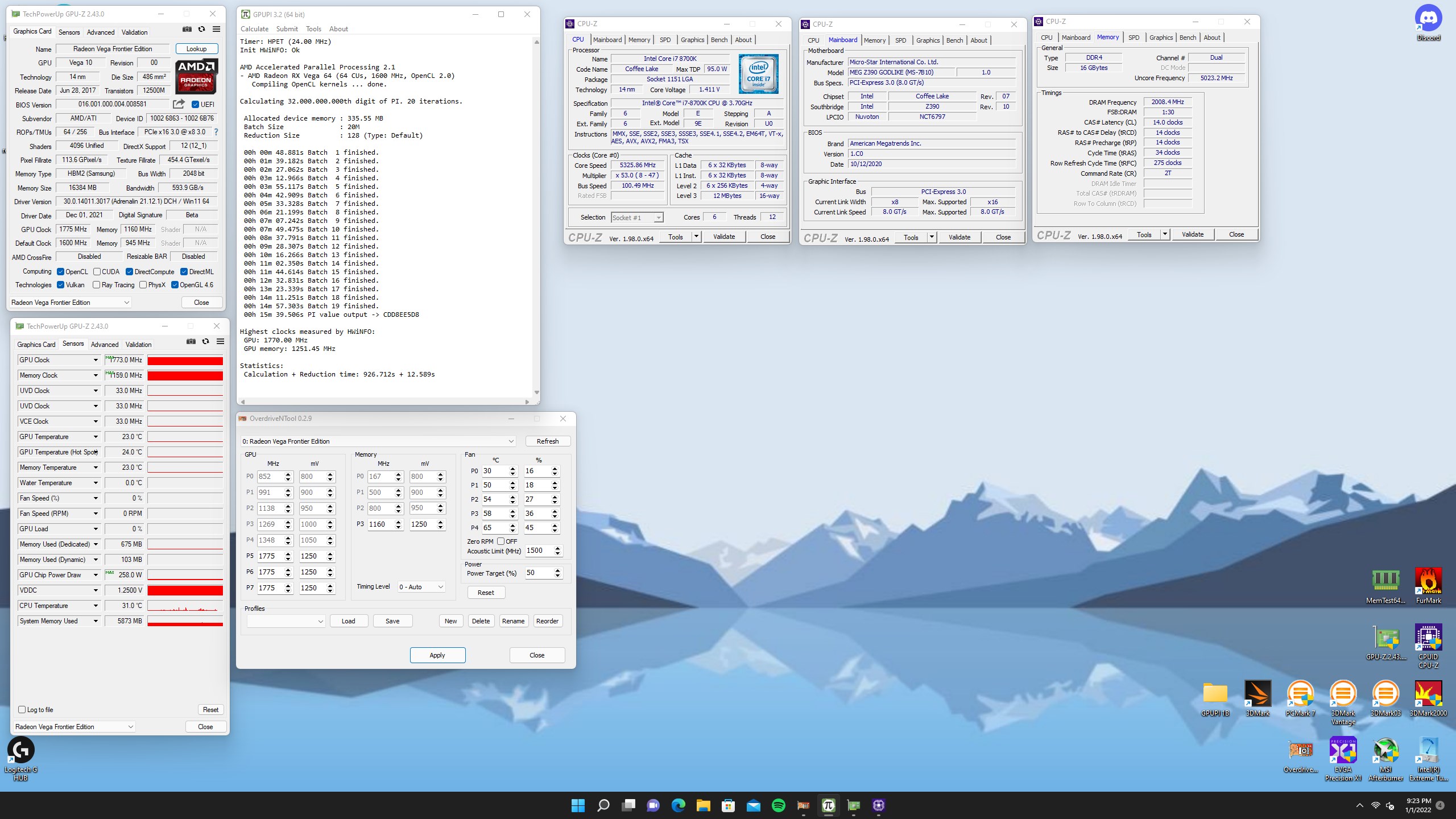Open the Submit menu in GPUPI
The image size is (1456, 819).
287,29
